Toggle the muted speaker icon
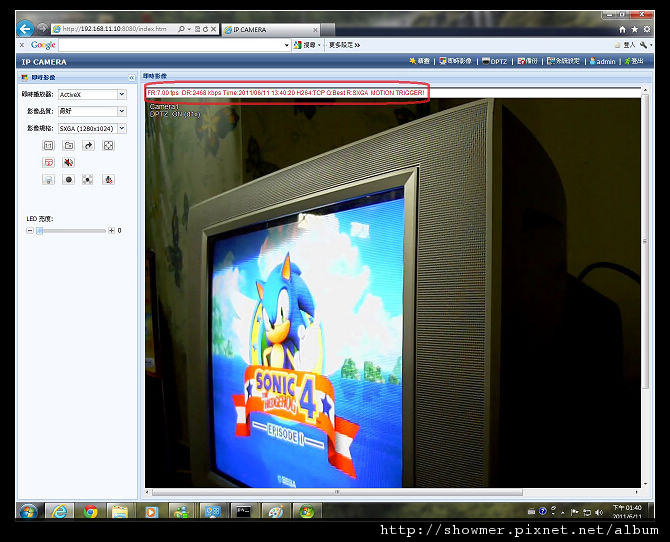Image resolution: width=670 pixels, height=542 pixels. point(68,162)
